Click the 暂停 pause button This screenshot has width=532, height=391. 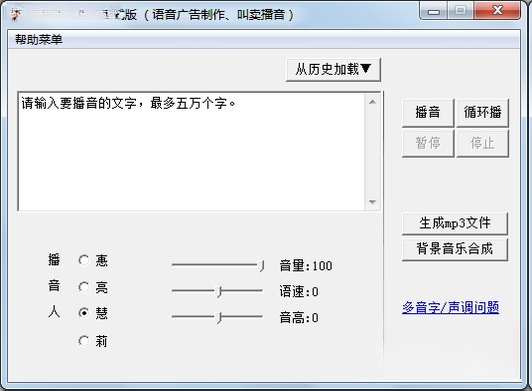(428, 143)
